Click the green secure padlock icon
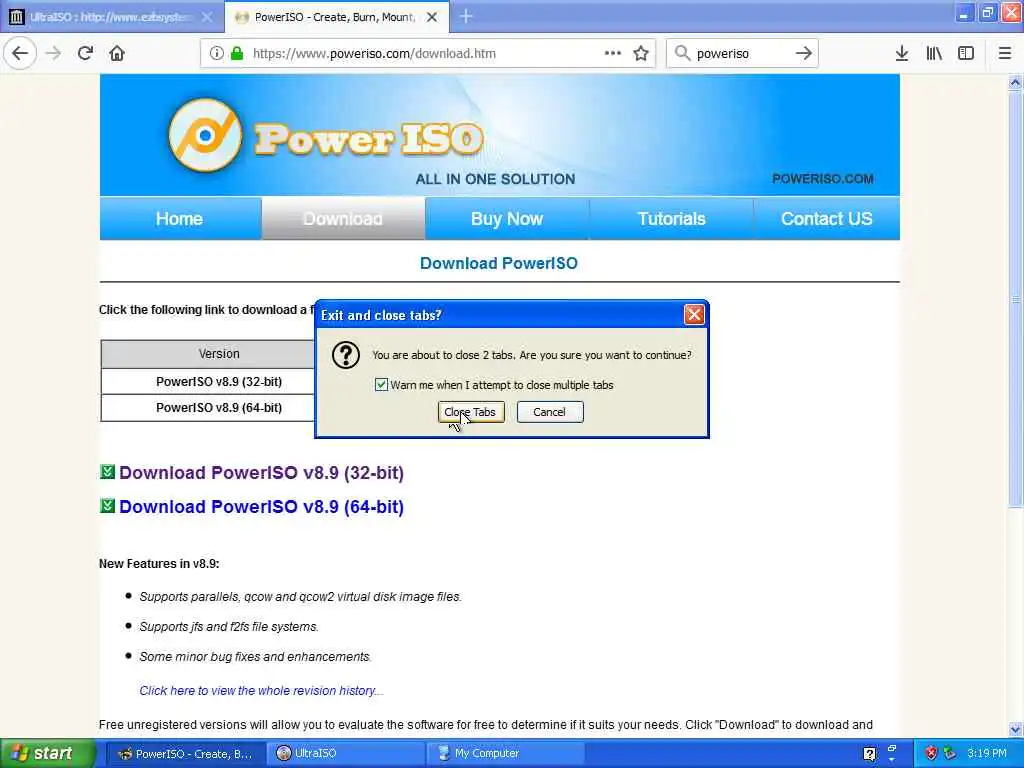Viewport: 1024px width, 768px height. coord(236,53)
